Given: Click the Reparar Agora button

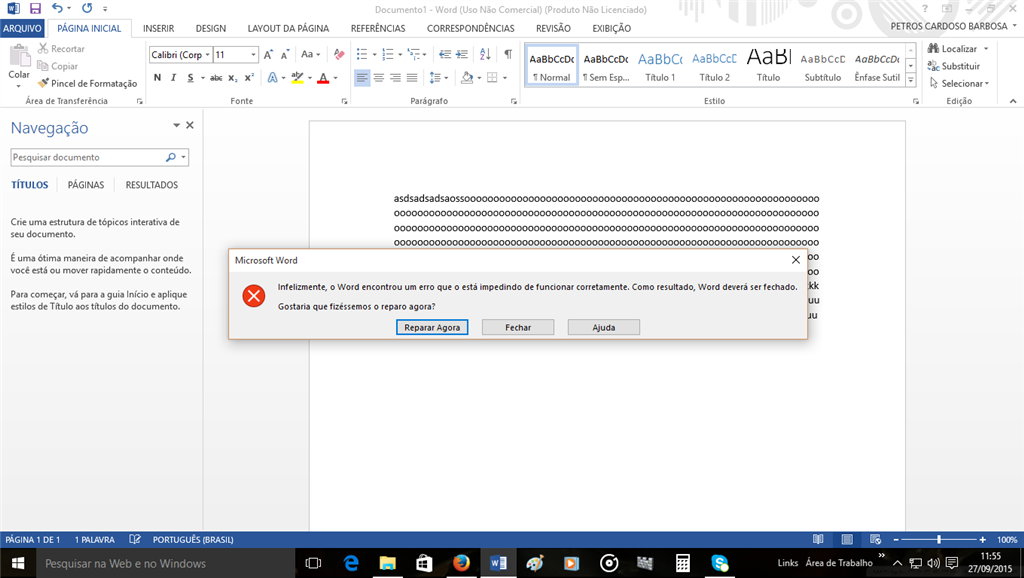Looking at the screenshot, I should (432, 327).
